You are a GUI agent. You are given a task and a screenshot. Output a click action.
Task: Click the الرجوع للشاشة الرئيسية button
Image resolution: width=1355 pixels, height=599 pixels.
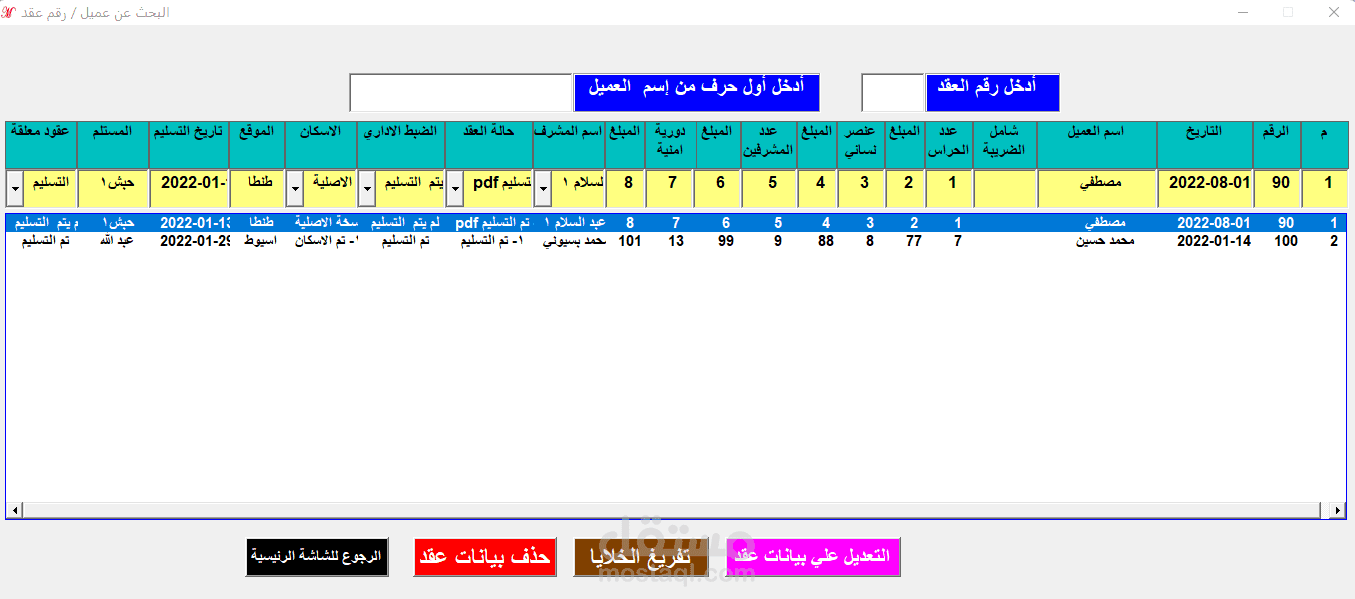[317, 557]
